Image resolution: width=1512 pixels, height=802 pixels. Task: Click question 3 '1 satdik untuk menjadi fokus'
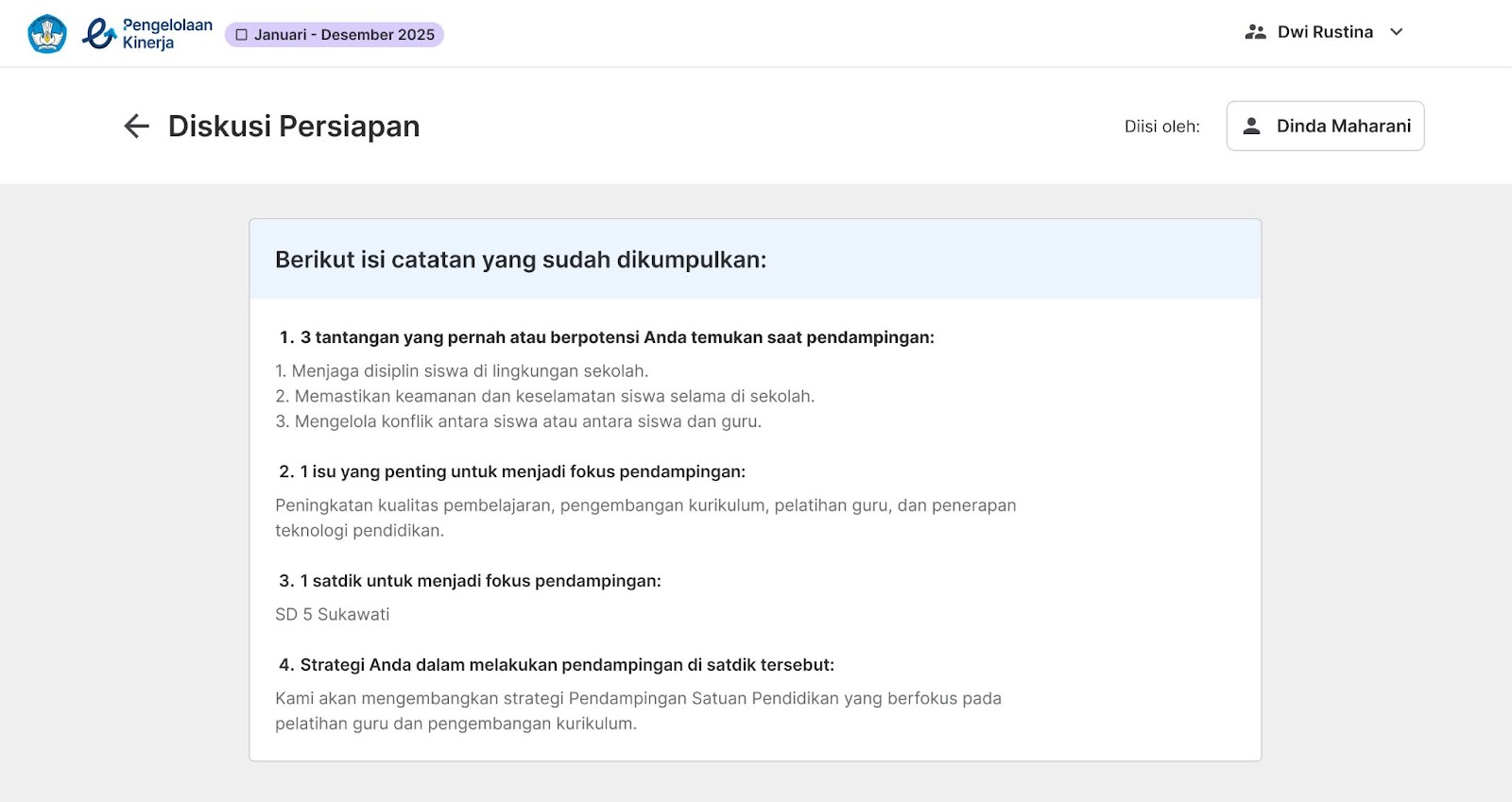tap(470, 581)
